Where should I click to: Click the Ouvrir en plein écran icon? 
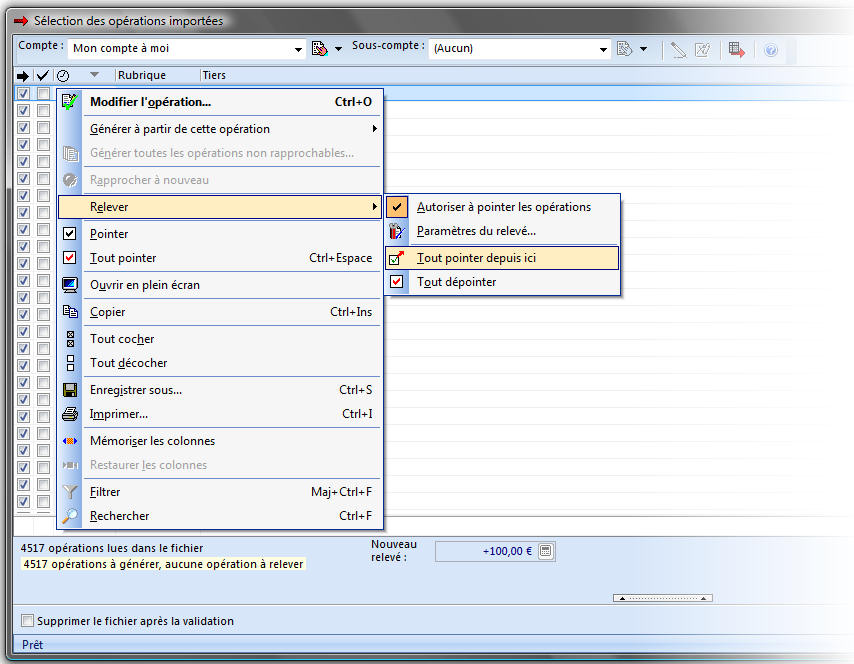tap(70, 285)
